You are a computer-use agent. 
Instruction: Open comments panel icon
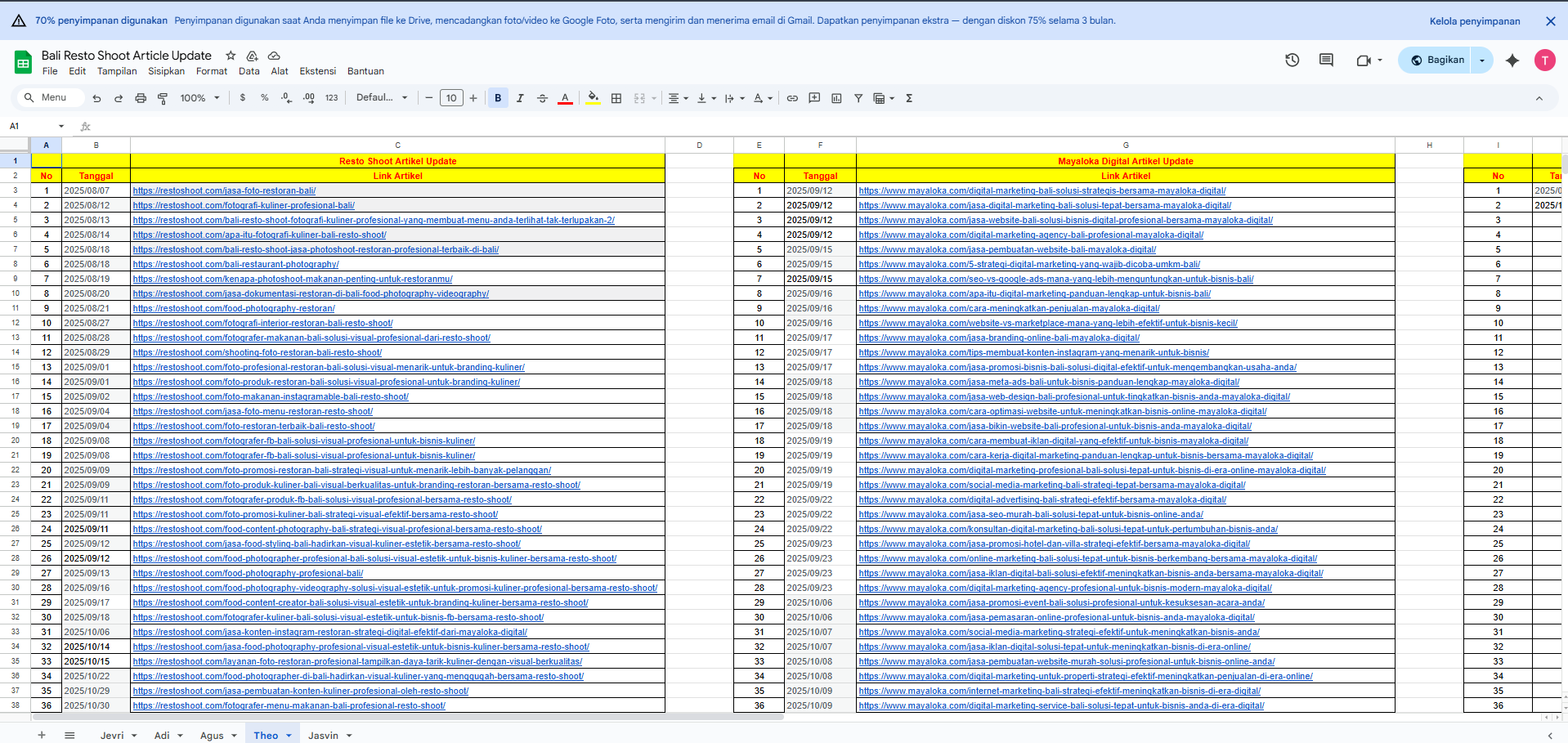coord(1326,60)
